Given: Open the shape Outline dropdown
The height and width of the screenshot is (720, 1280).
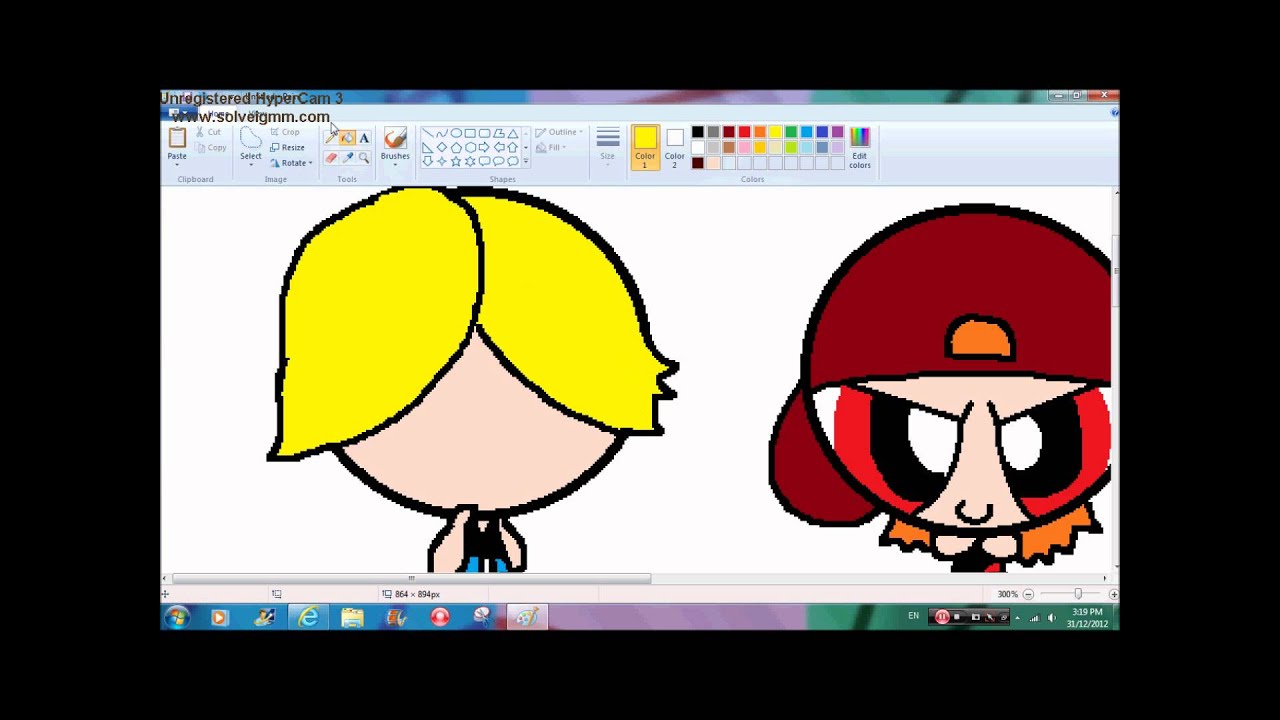Looking at the screenshot, I should (x=558, y=132).
